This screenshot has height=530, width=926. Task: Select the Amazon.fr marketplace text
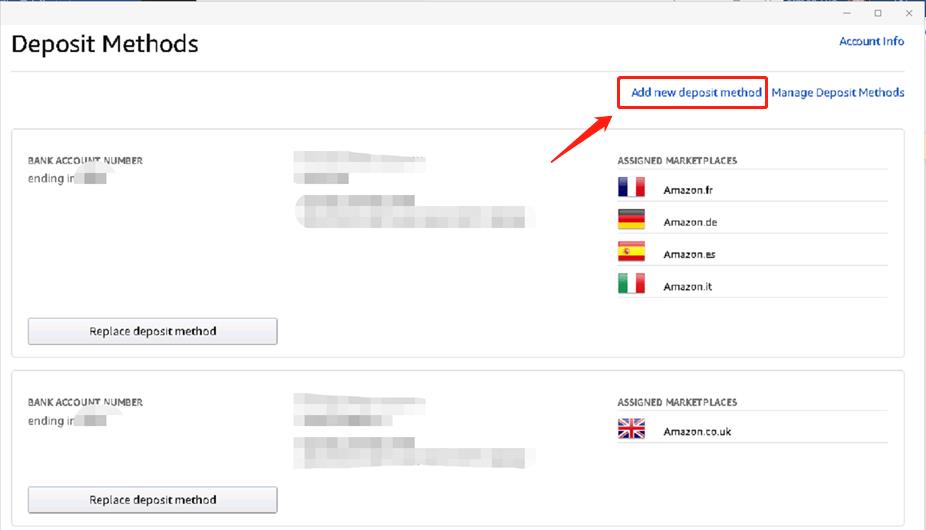point(688,190)
